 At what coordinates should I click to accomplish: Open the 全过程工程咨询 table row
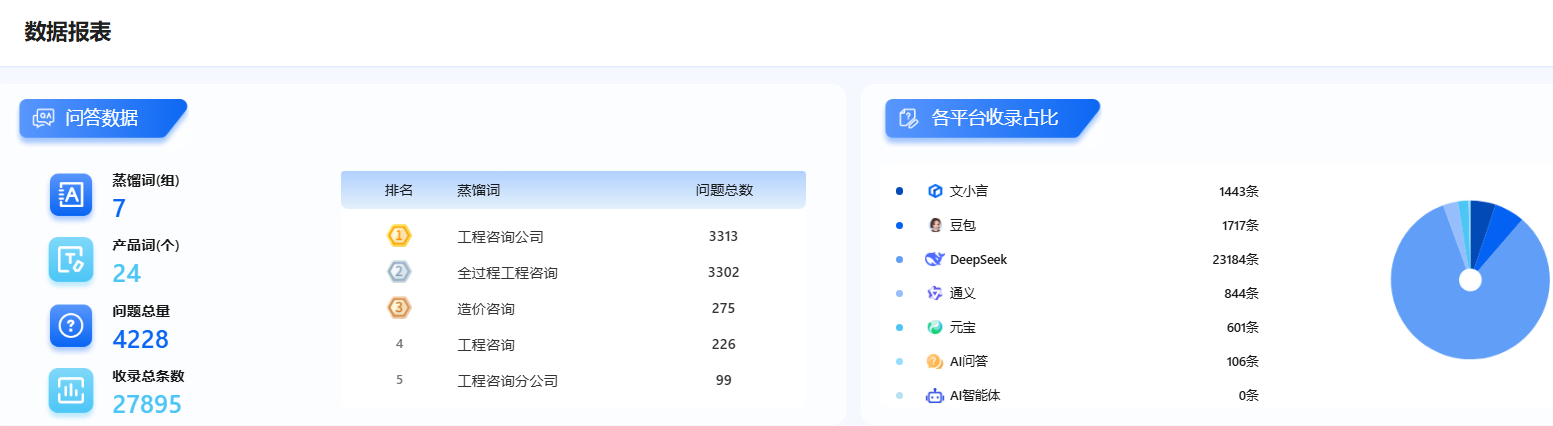click(x=507, y=272)
